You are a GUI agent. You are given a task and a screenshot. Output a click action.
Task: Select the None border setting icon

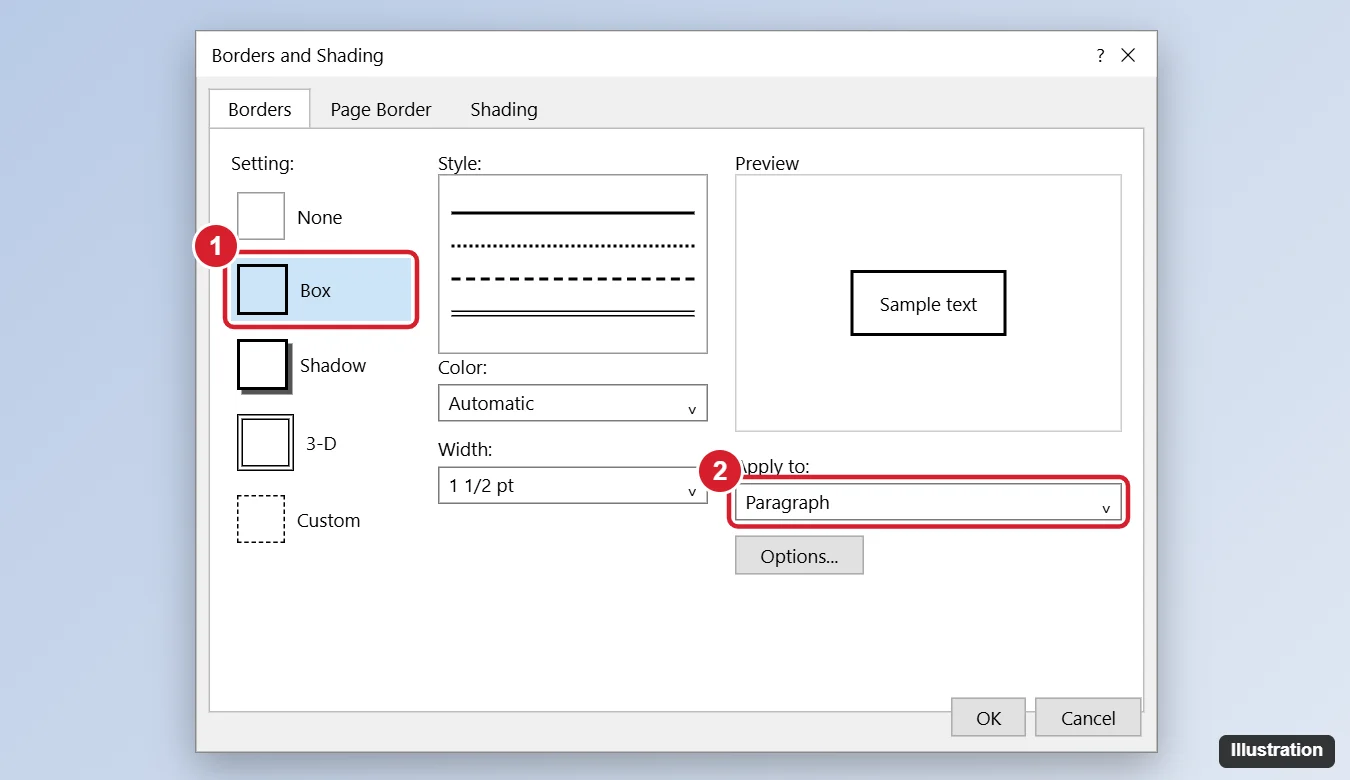coord(261,216)
